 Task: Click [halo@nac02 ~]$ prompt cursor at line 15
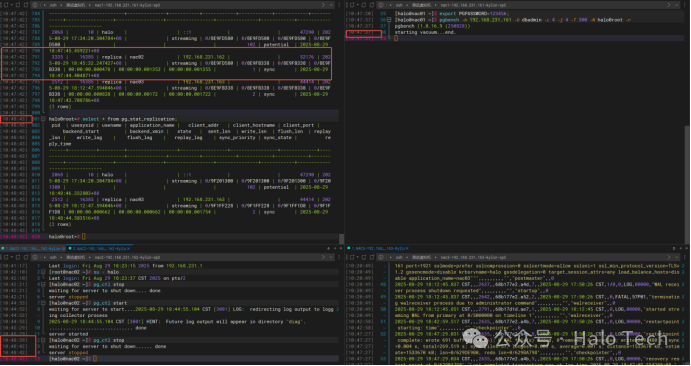point(95,359)
